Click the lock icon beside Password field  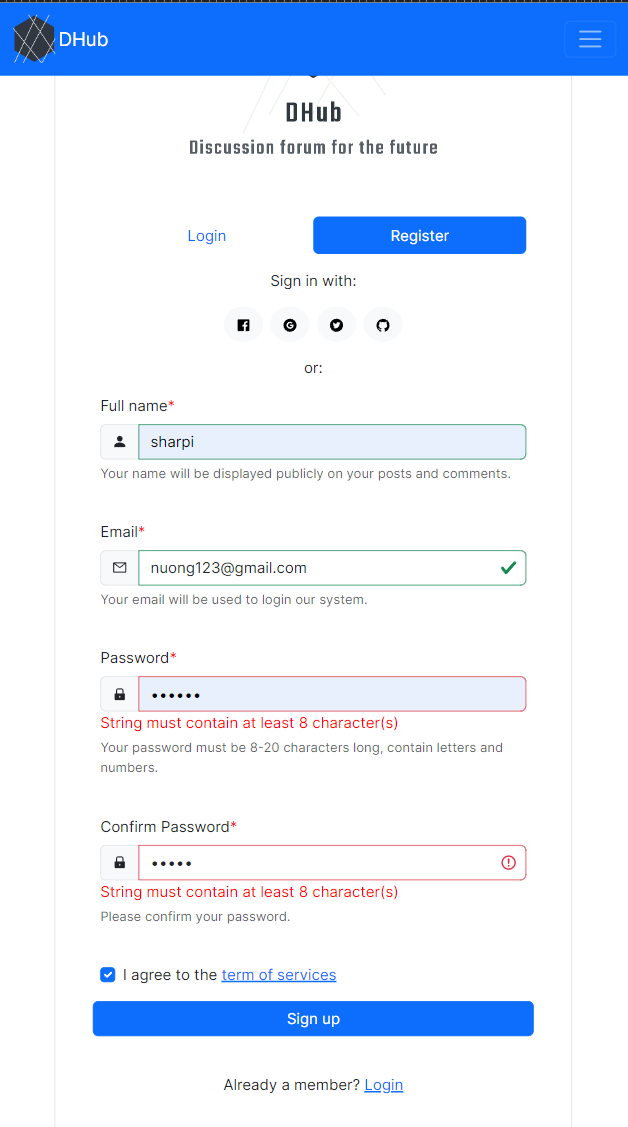(x=120, y=694)
